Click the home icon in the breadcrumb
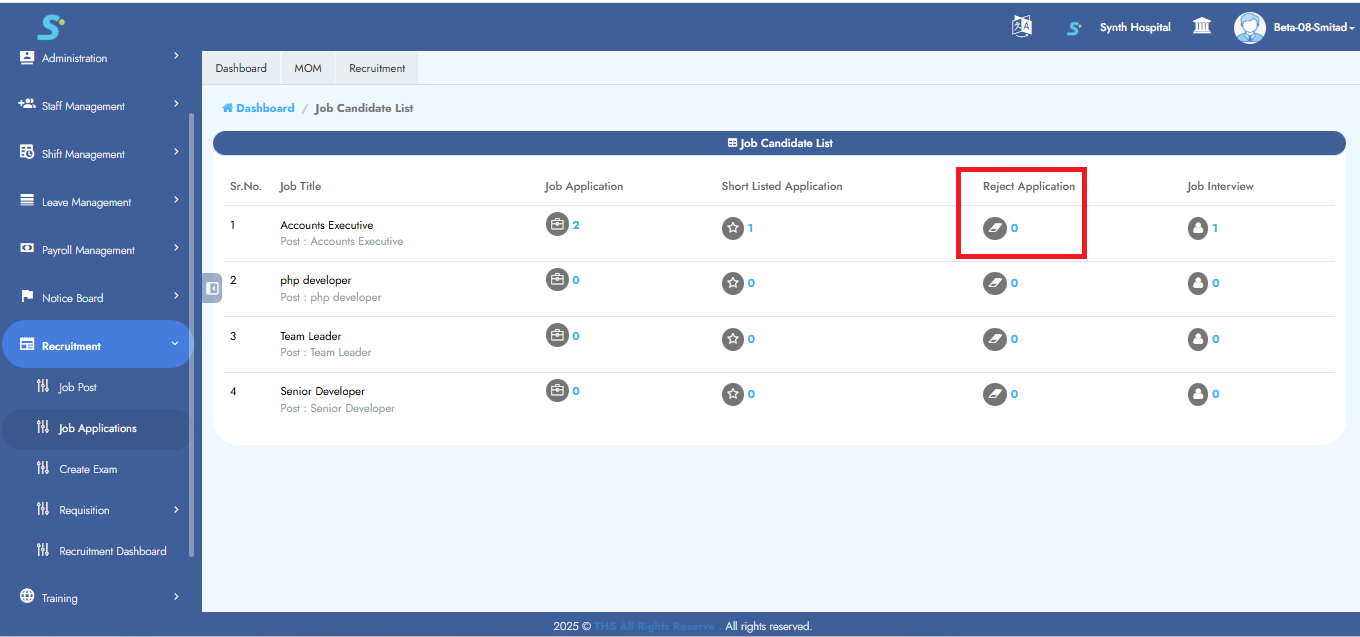This screenshot has height=637, width=1360. (229, 107)
